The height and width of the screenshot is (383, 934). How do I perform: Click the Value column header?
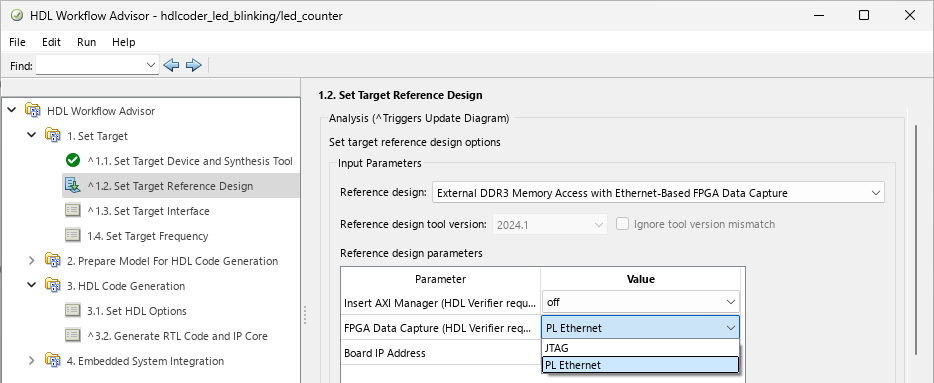(x=640, y=279)
